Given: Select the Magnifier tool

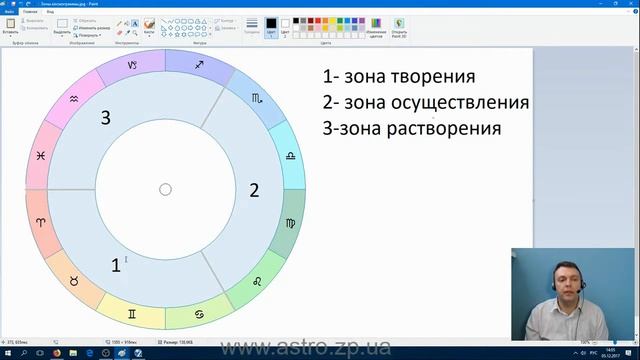Looking at the screenshot, I should click(x=135, y=33).
